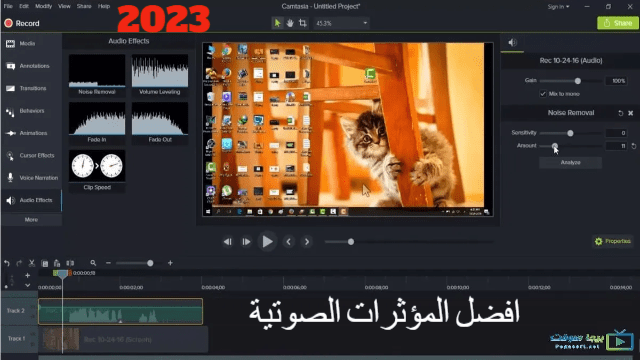The width and height of the screenshot is (640, 360).
Task: Reset the Amount value to default
Action: click(x=633, y=146)
